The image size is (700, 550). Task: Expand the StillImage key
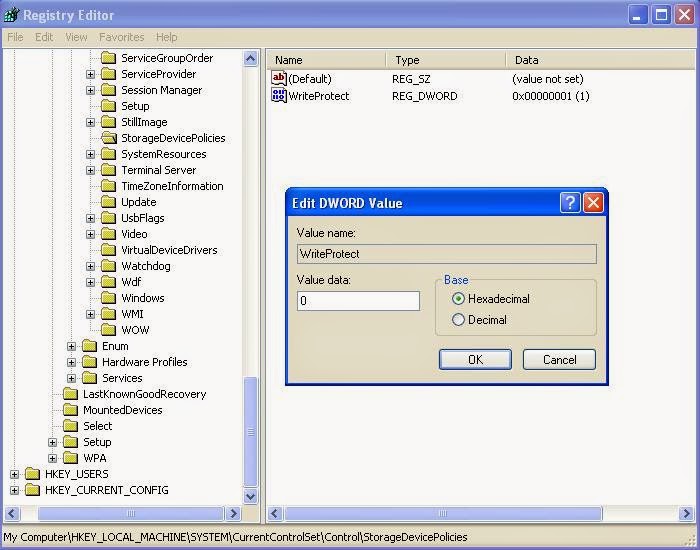tap(90, 122)
